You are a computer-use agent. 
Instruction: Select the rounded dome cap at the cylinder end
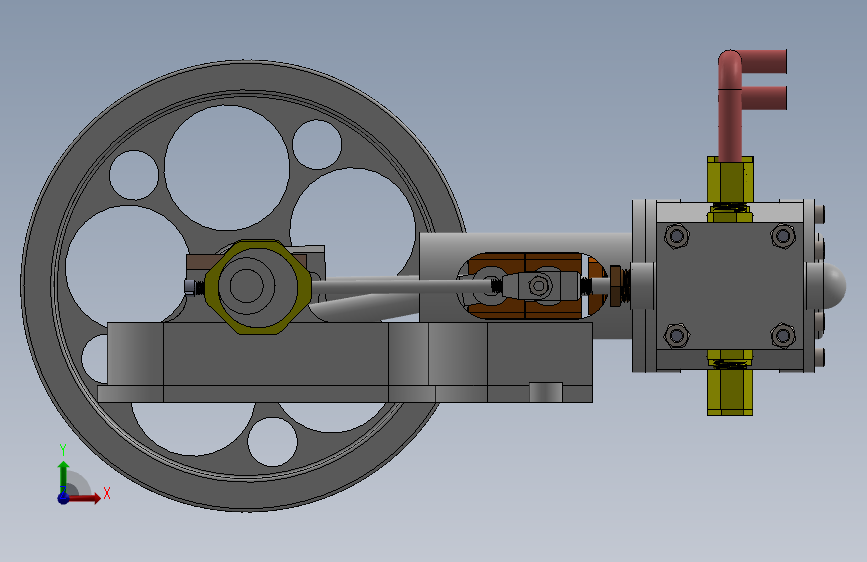(x=835, y=286)
